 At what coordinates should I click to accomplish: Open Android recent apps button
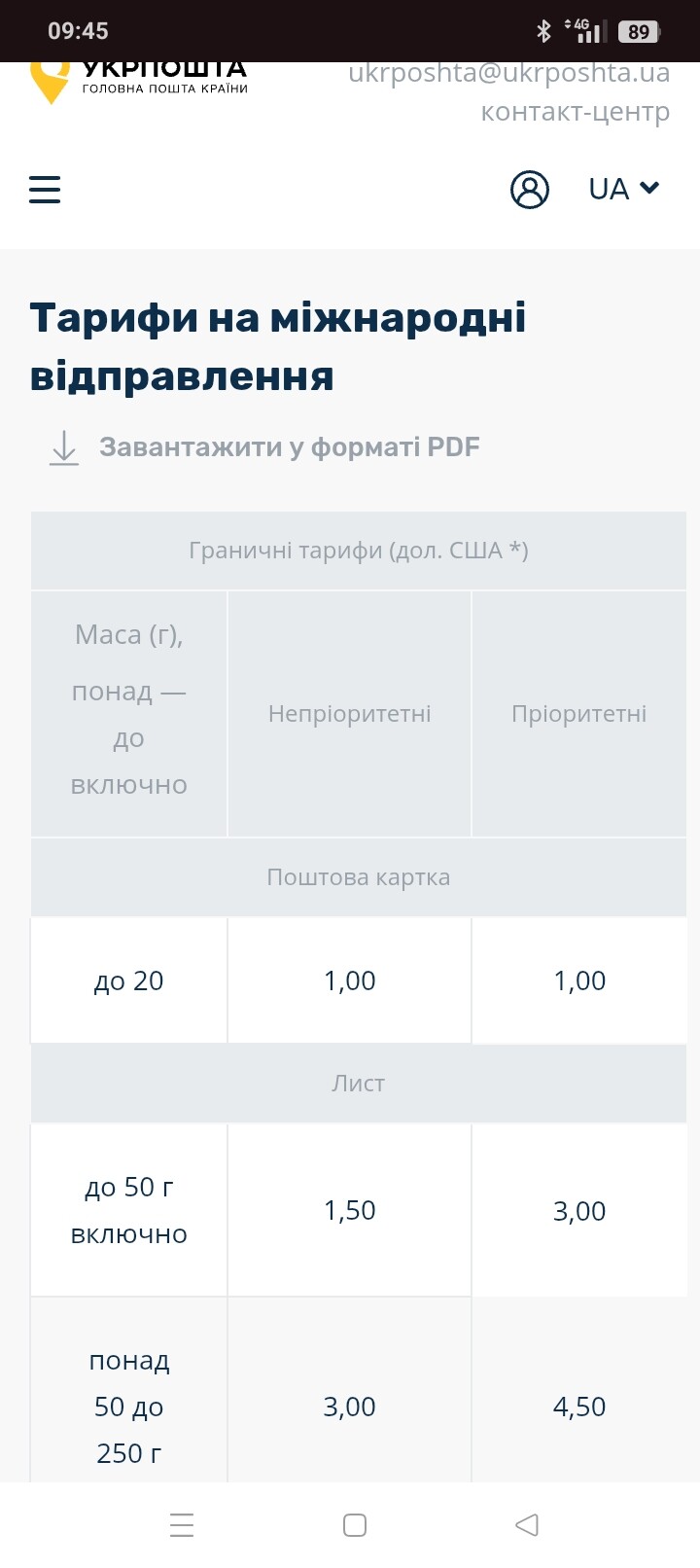point(182,1524)
